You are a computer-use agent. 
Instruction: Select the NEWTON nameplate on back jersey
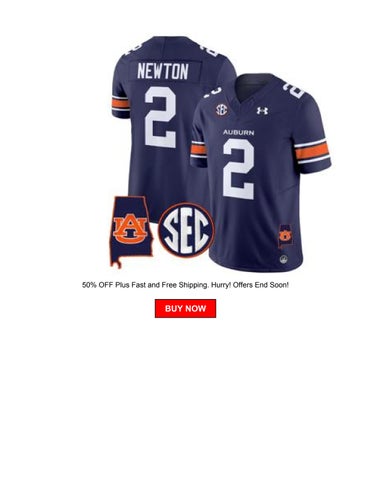point(163,71)
